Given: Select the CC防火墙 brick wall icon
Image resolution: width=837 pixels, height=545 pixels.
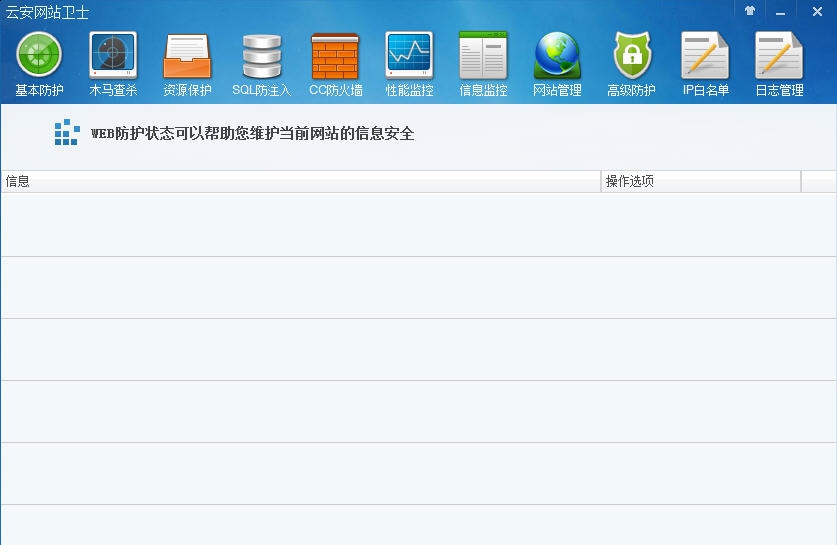Looking at the screenshot, I should click(335, 56).
